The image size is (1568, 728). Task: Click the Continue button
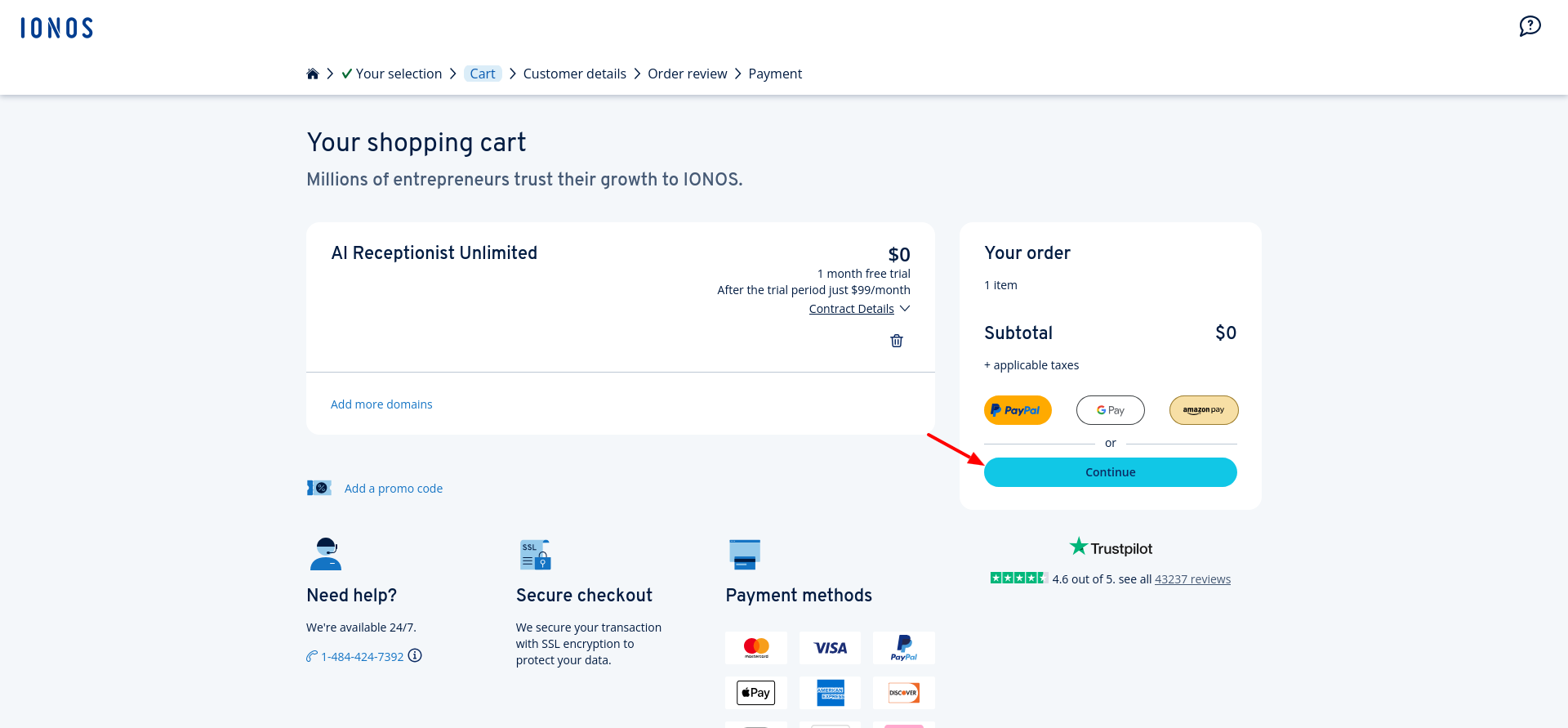(1111, 472)
